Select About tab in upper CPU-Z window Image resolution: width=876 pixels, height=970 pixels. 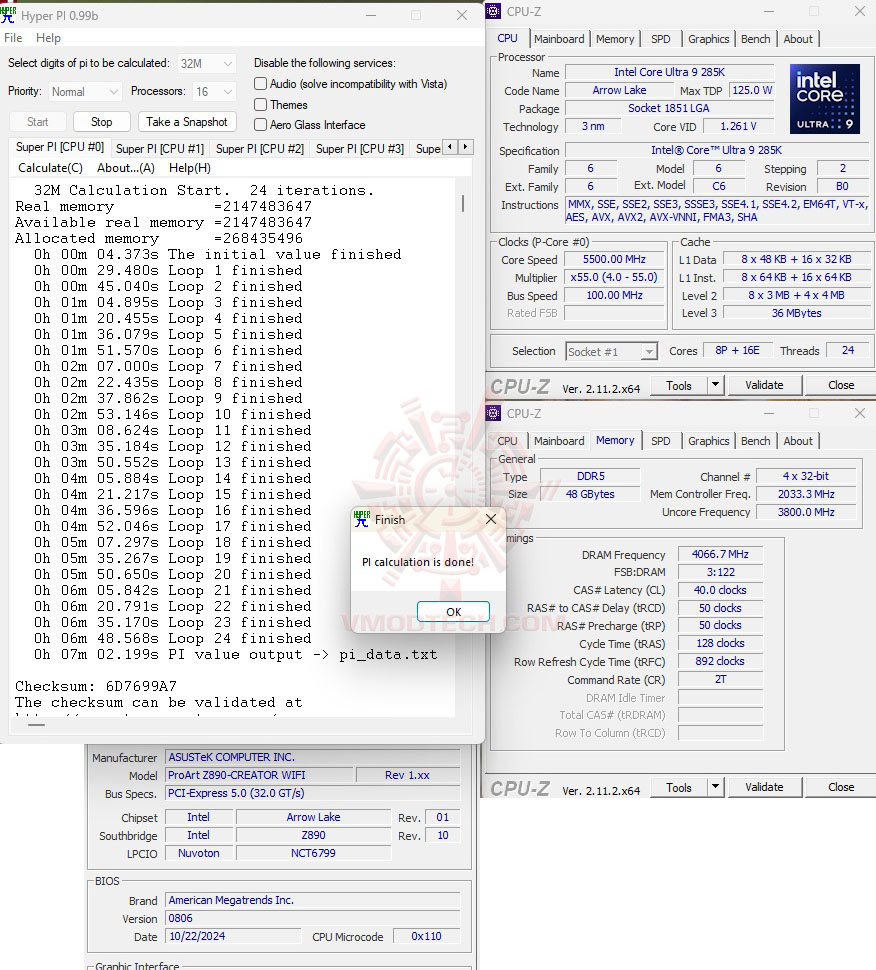tap(798, 39)
